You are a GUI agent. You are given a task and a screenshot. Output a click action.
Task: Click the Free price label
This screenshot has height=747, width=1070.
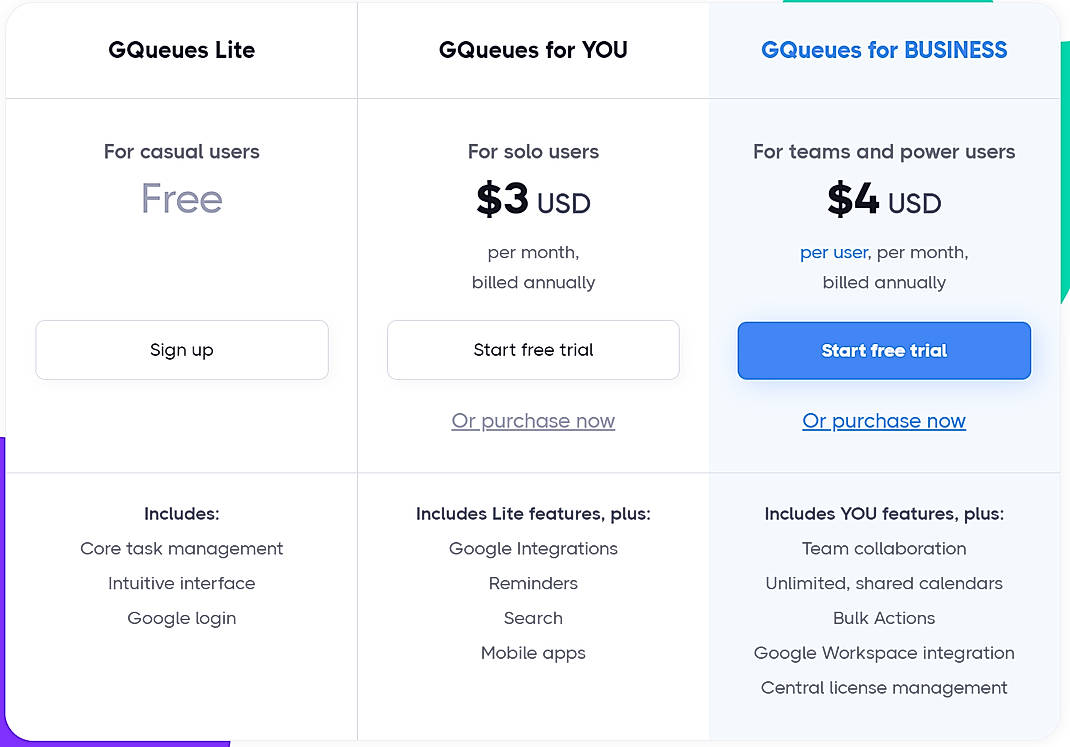point(181,199)
